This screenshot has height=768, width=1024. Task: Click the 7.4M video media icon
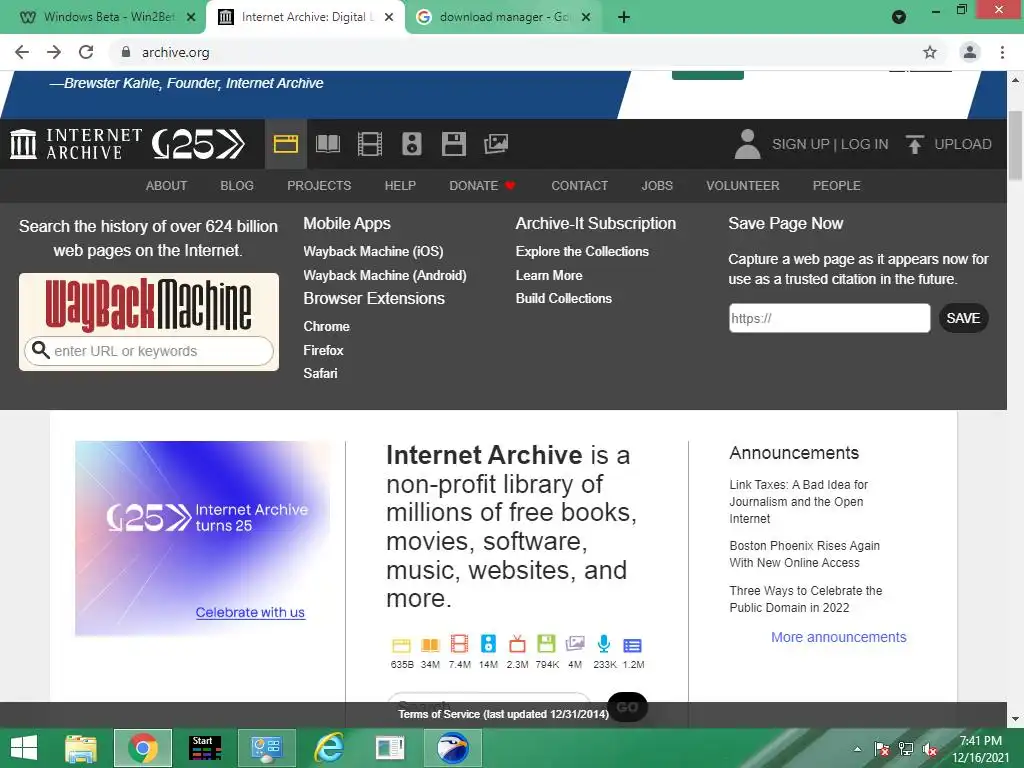point(459,645)
